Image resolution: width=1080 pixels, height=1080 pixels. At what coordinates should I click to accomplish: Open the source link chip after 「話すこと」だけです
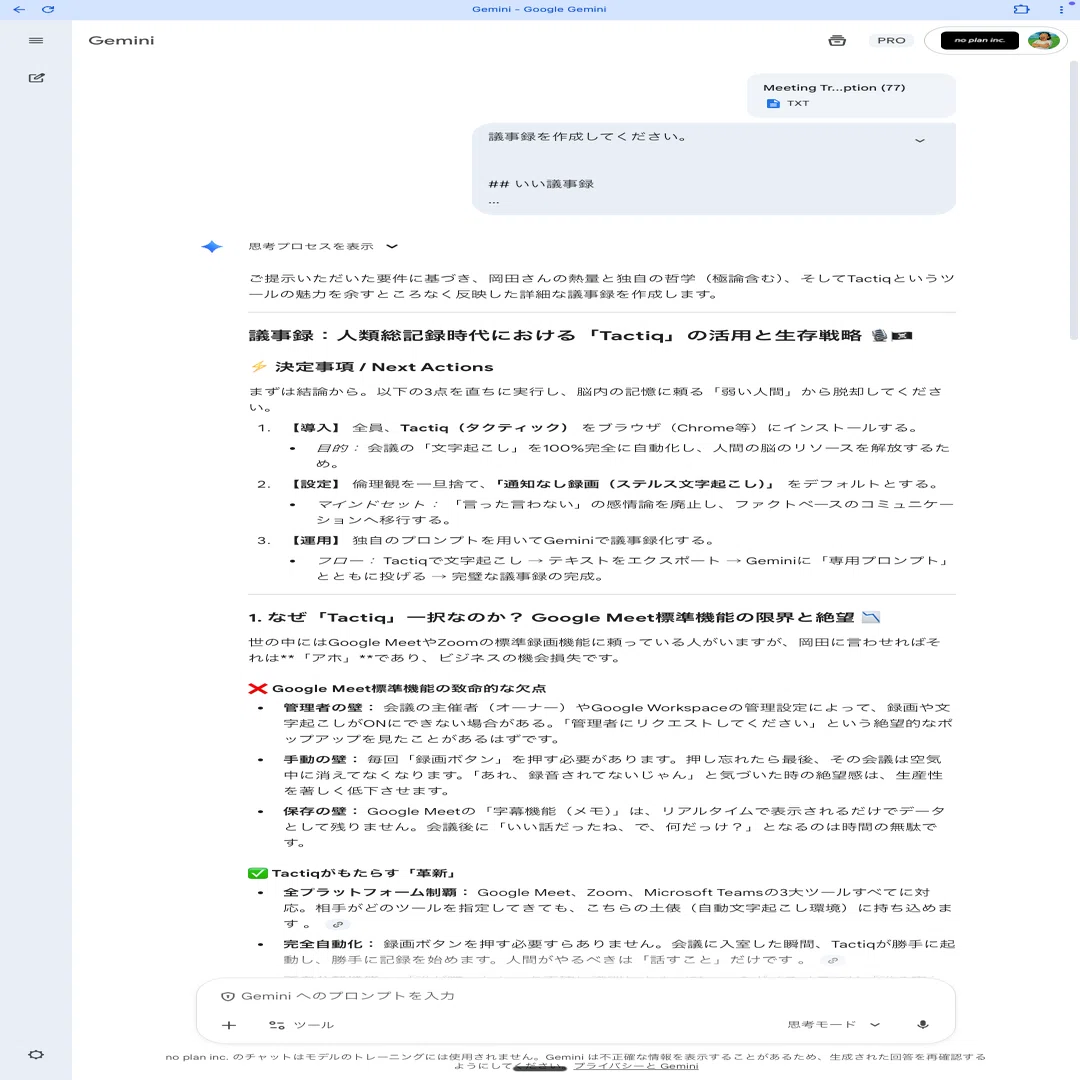[x=833, y=960]
